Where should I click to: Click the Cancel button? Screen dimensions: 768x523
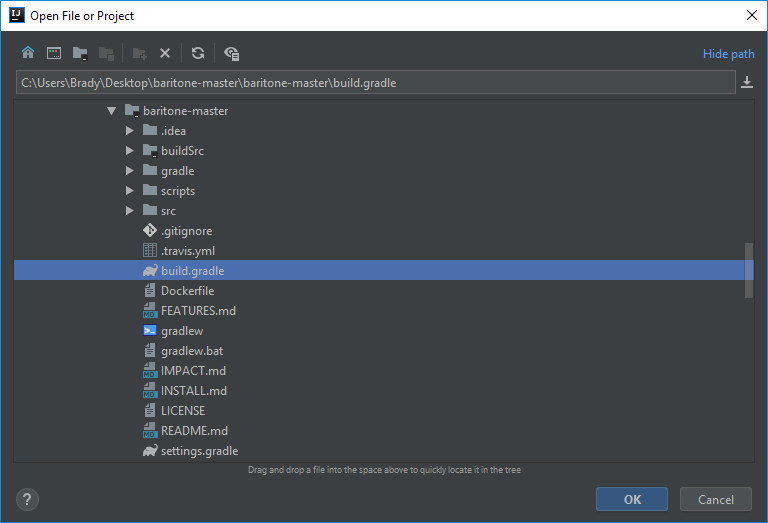[x=716, y=499]
